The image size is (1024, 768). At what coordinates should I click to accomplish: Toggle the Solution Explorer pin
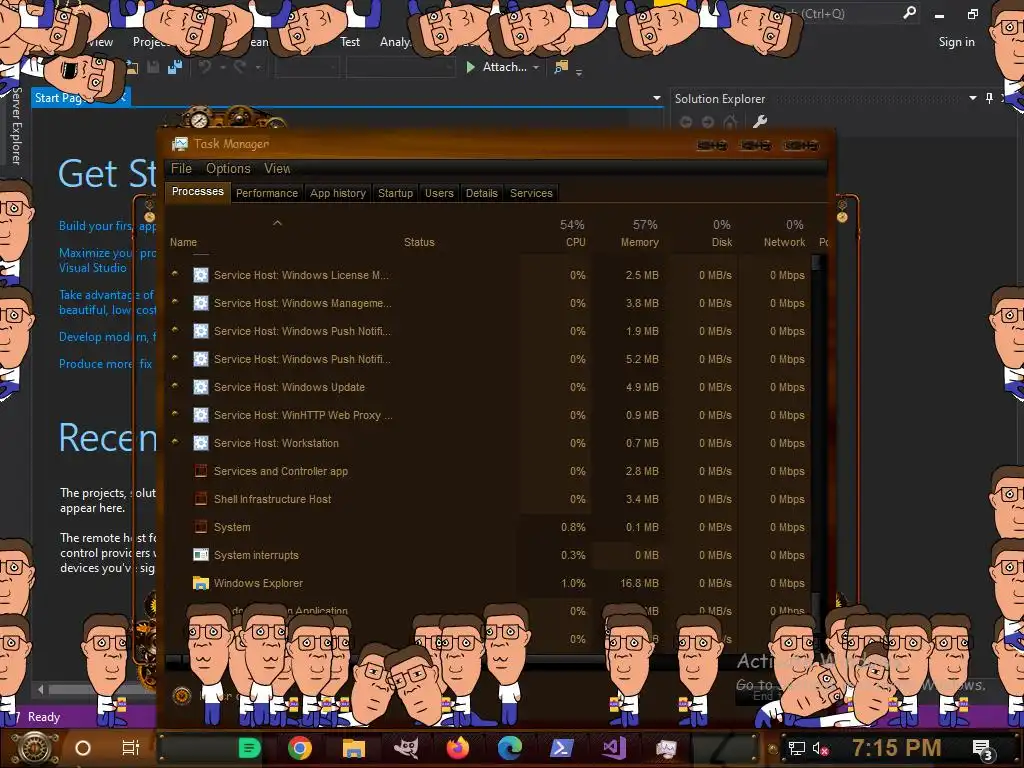tap(989, 98)
